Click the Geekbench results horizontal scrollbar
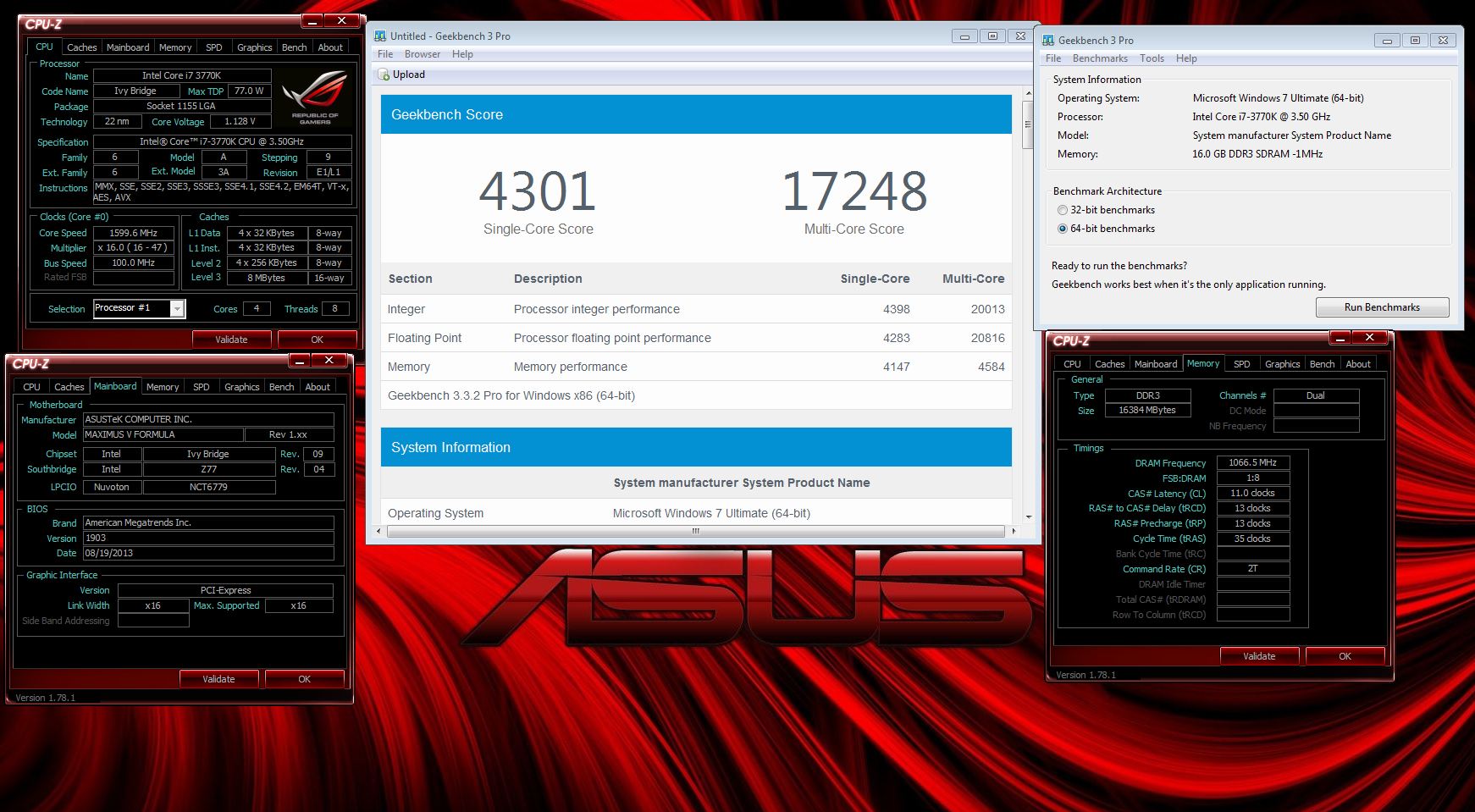 coord(696,532)
